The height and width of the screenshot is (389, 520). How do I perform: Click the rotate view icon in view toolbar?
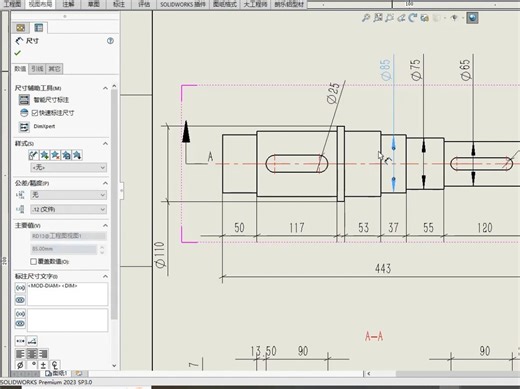pyautogui.click(x=413, y=18)
